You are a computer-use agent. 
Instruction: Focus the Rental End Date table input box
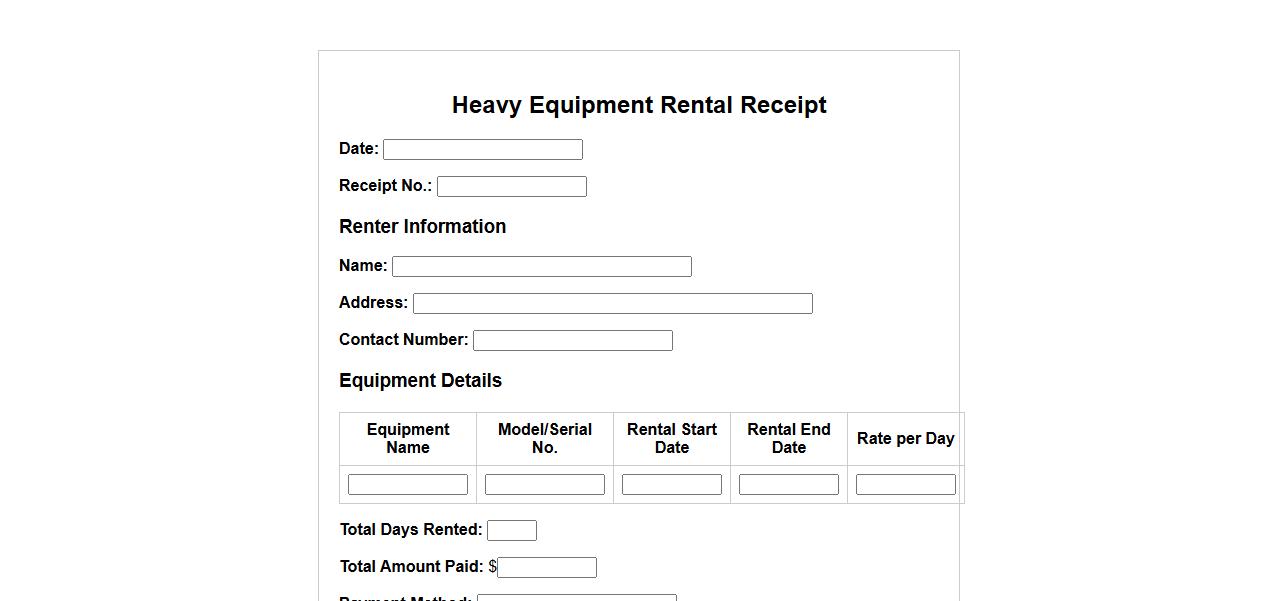pos(788,485)
